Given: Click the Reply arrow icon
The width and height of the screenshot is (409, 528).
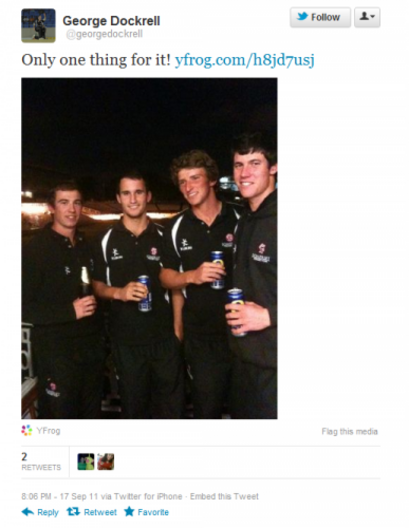Looking at the screenshot, I should 28,512.
